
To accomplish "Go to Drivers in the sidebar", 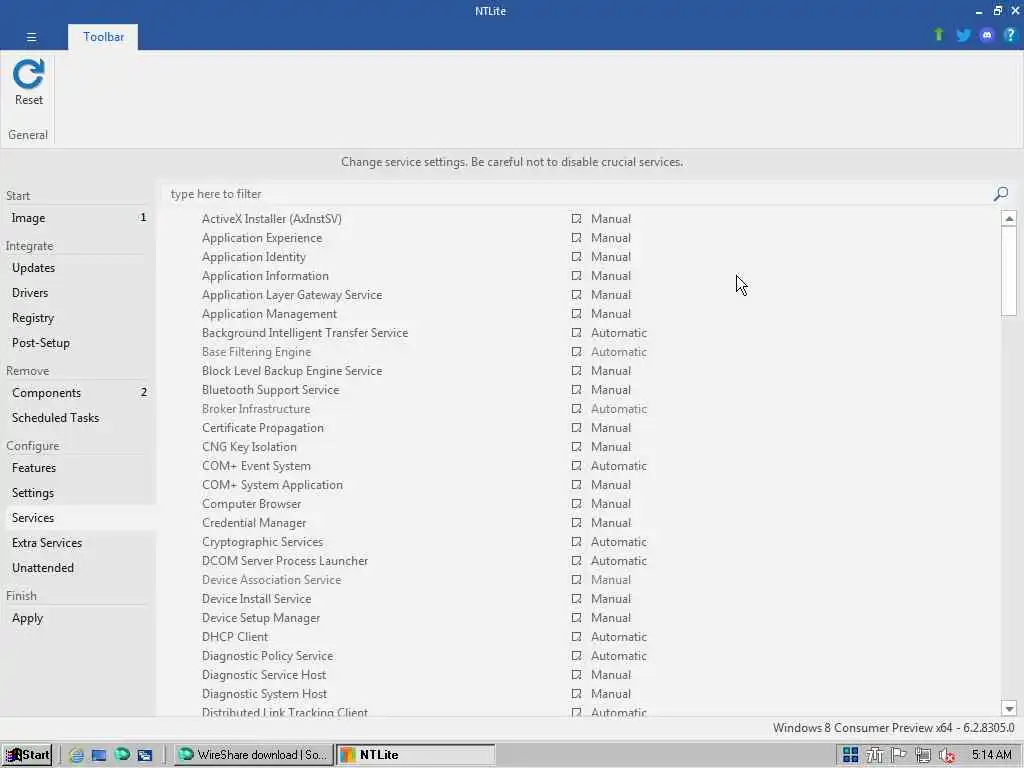I will point(78,293).
